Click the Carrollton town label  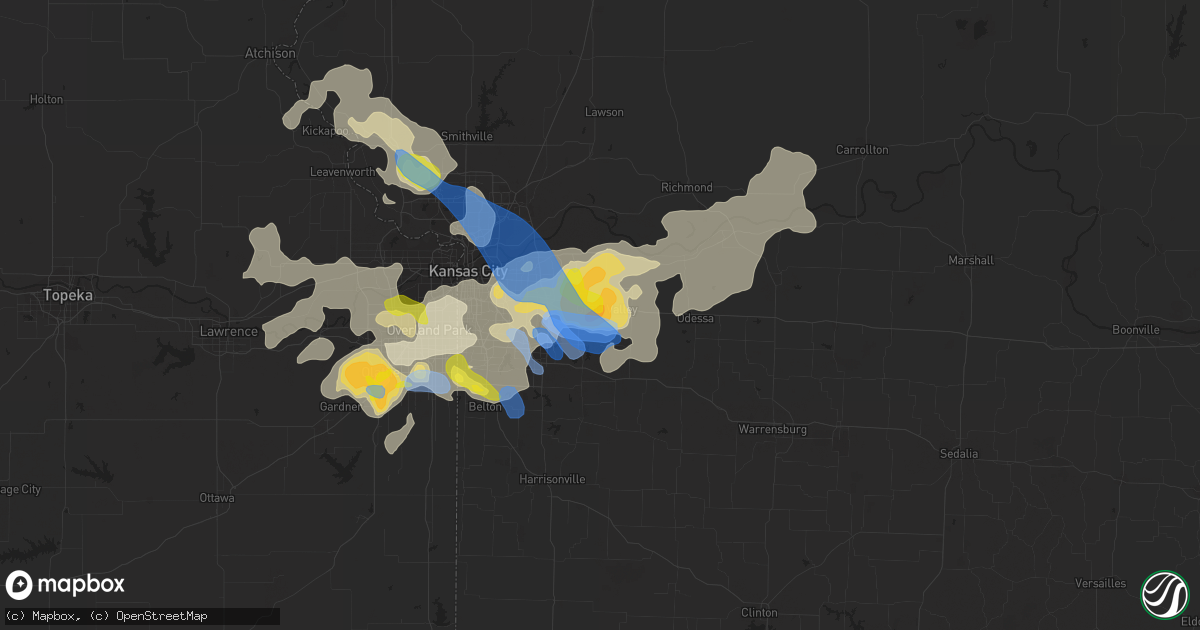tap(862, 150)
